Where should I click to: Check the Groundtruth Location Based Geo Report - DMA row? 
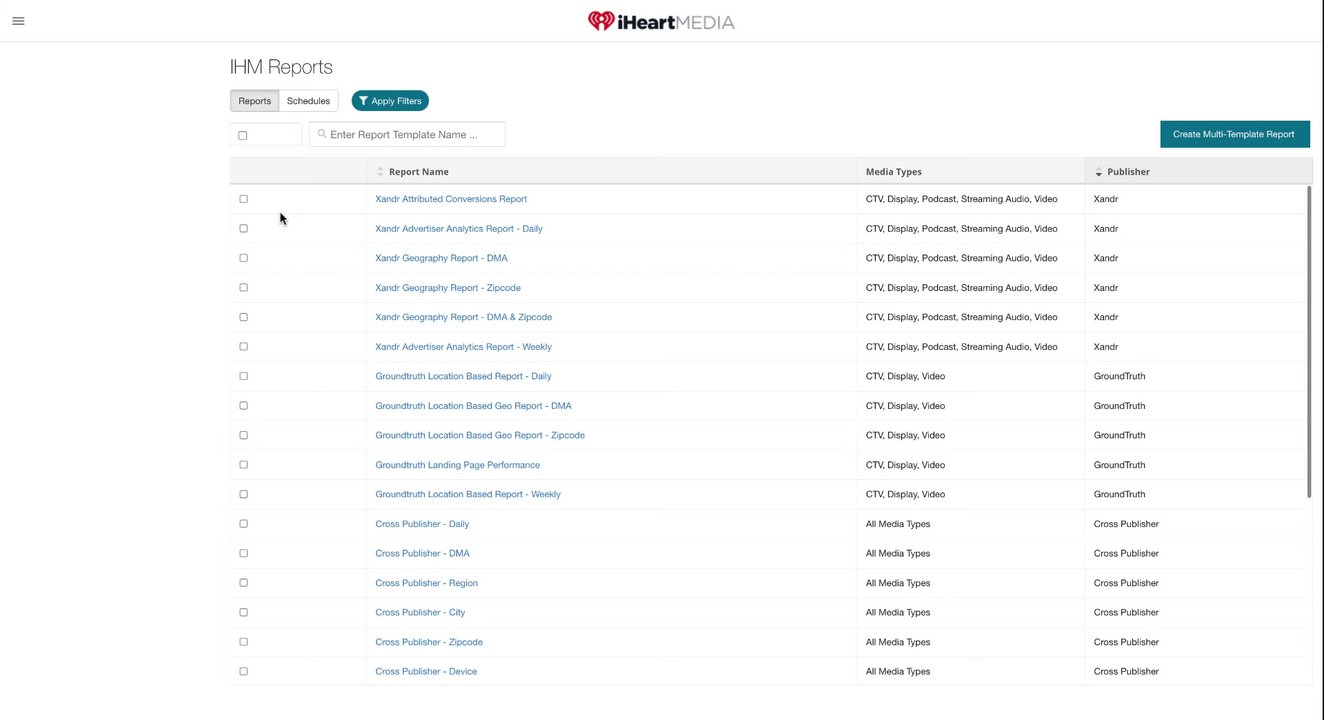pos(243,406)
